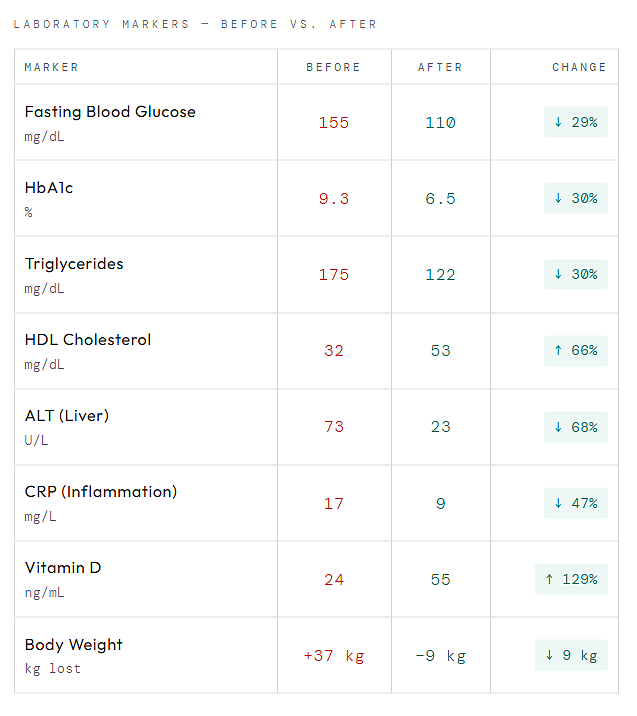This screenshot has height=716, width=637.
Task: Select the HDL Cholesterol marker label
Action: tap(88, 340)
